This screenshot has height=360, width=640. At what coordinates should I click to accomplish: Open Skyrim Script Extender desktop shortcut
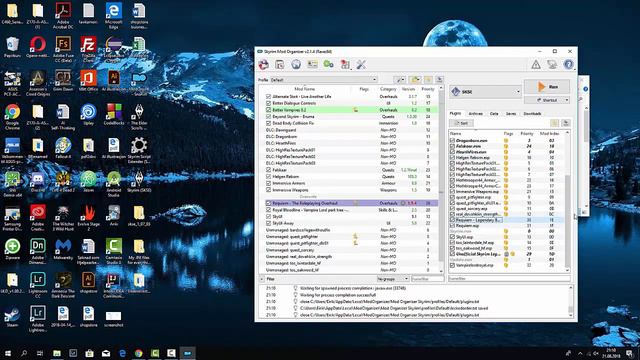click(x=139, y=150)
